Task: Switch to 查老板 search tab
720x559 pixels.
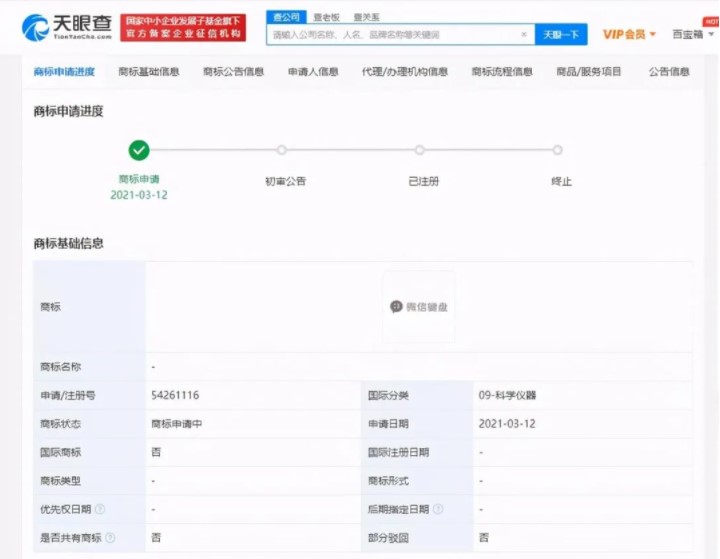Action: pyautogui.click(x=323, y=17)
